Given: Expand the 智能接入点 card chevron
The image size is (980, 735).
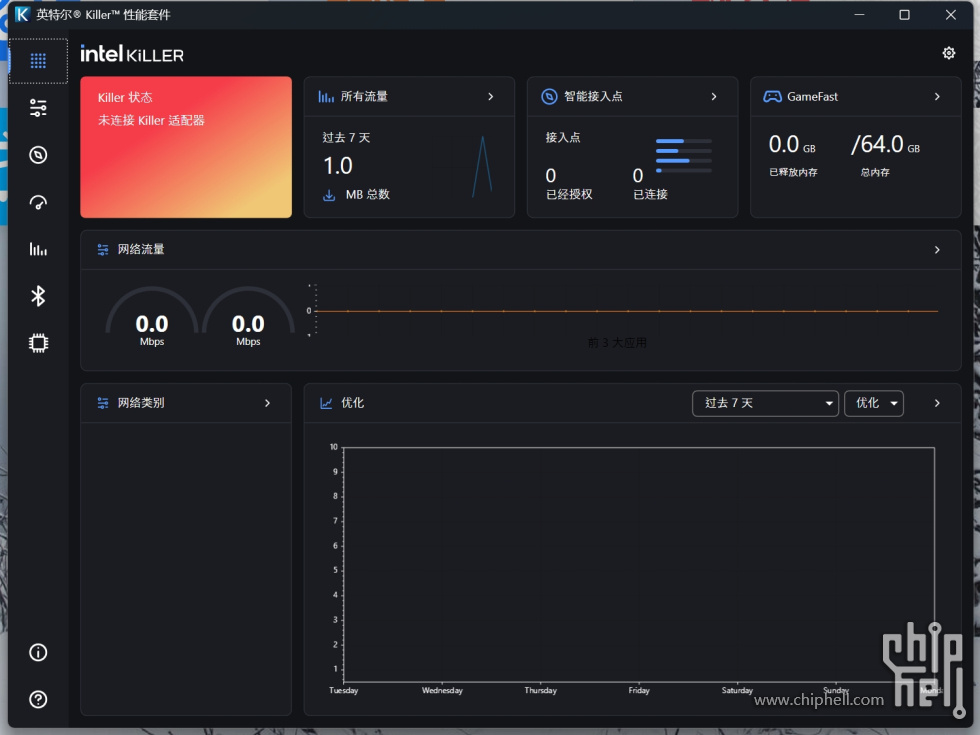Looking at the screenshot, I should [x=714, y=97].
